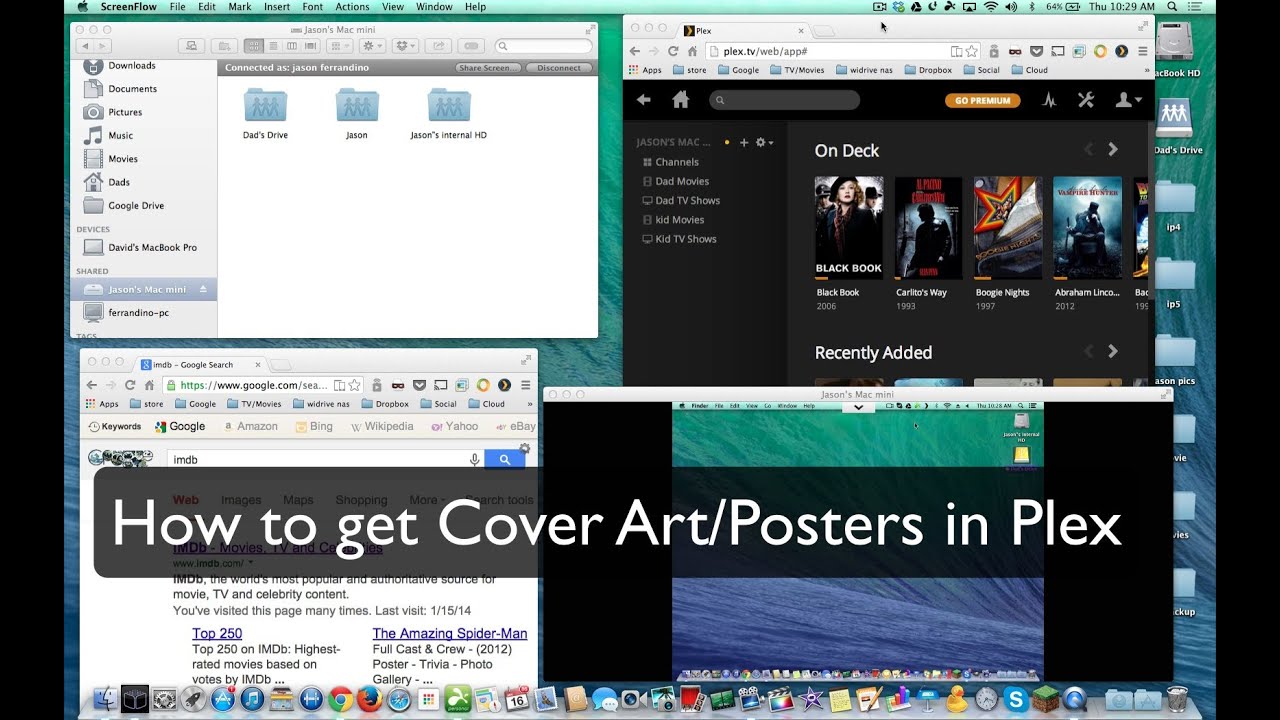The image size is (1280, 720).
Task: Reload the plex.tv page
Action: coord(672,51)
